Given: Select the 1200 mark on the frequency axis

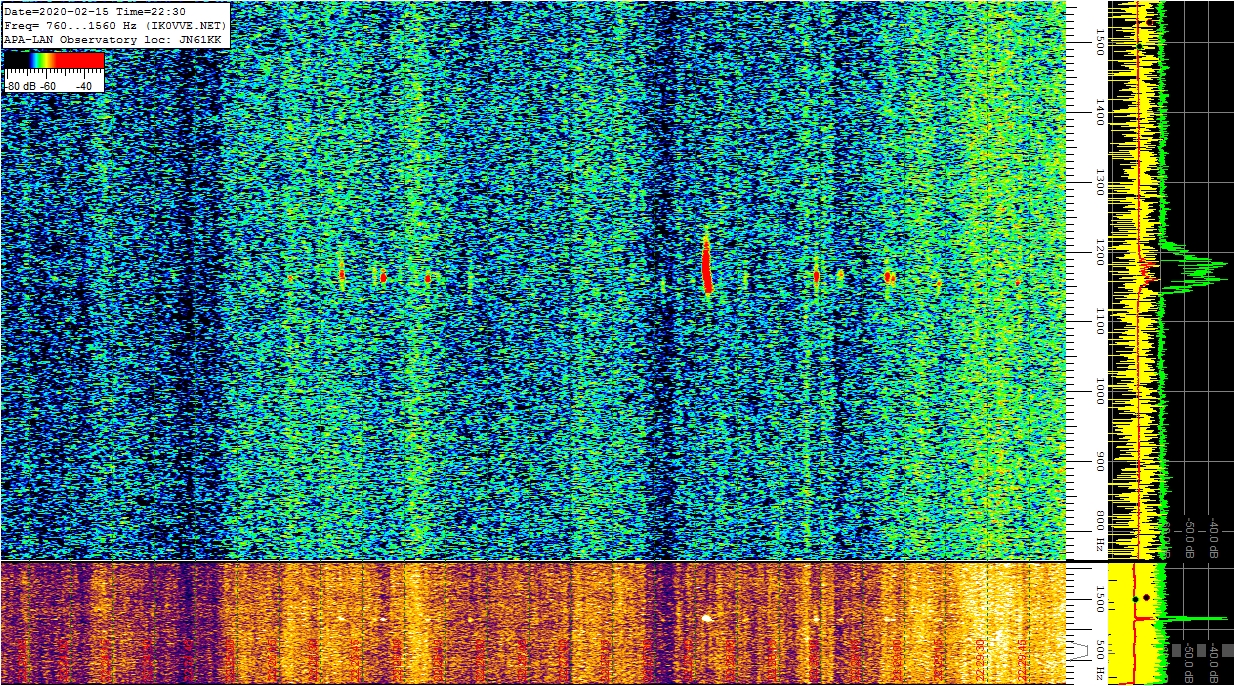Looking at the screenshot, I should pos(1100,252).
